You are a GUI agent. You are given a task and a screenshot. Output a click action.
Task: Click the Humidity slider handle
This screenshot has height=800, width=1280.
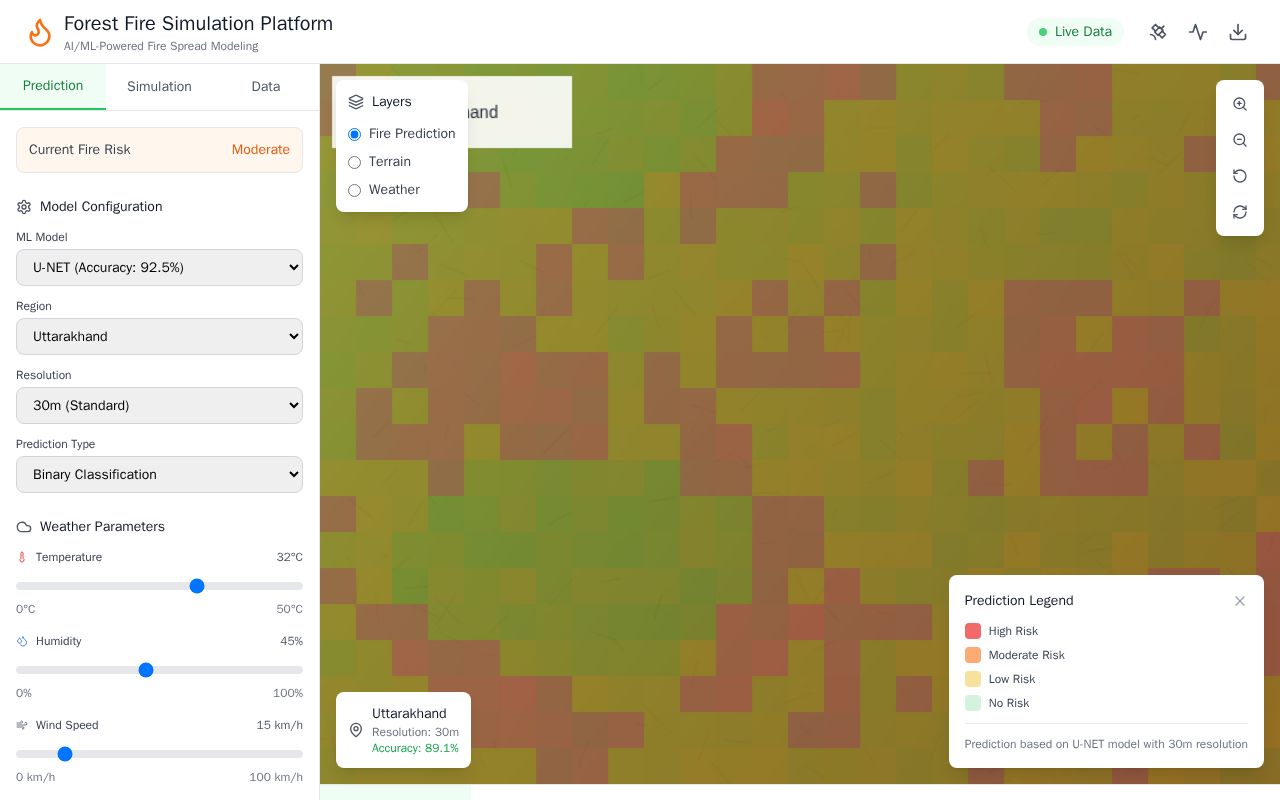tap(146, 670)
